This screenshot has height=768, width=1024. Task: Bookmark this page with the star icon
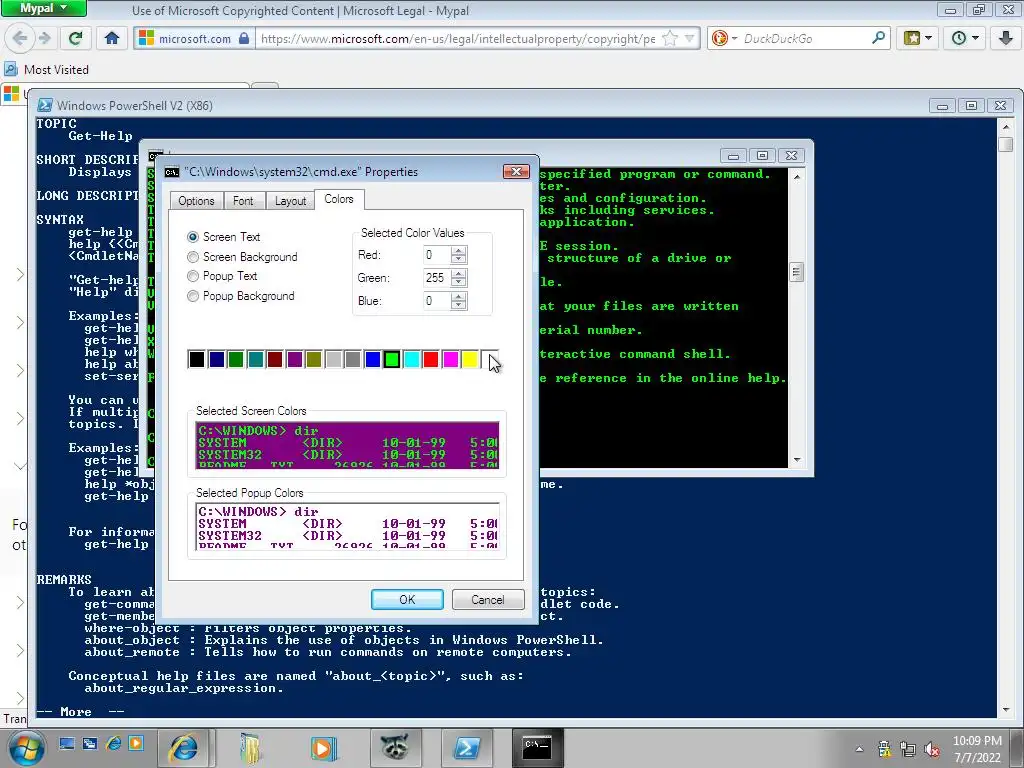coord(670,39)
